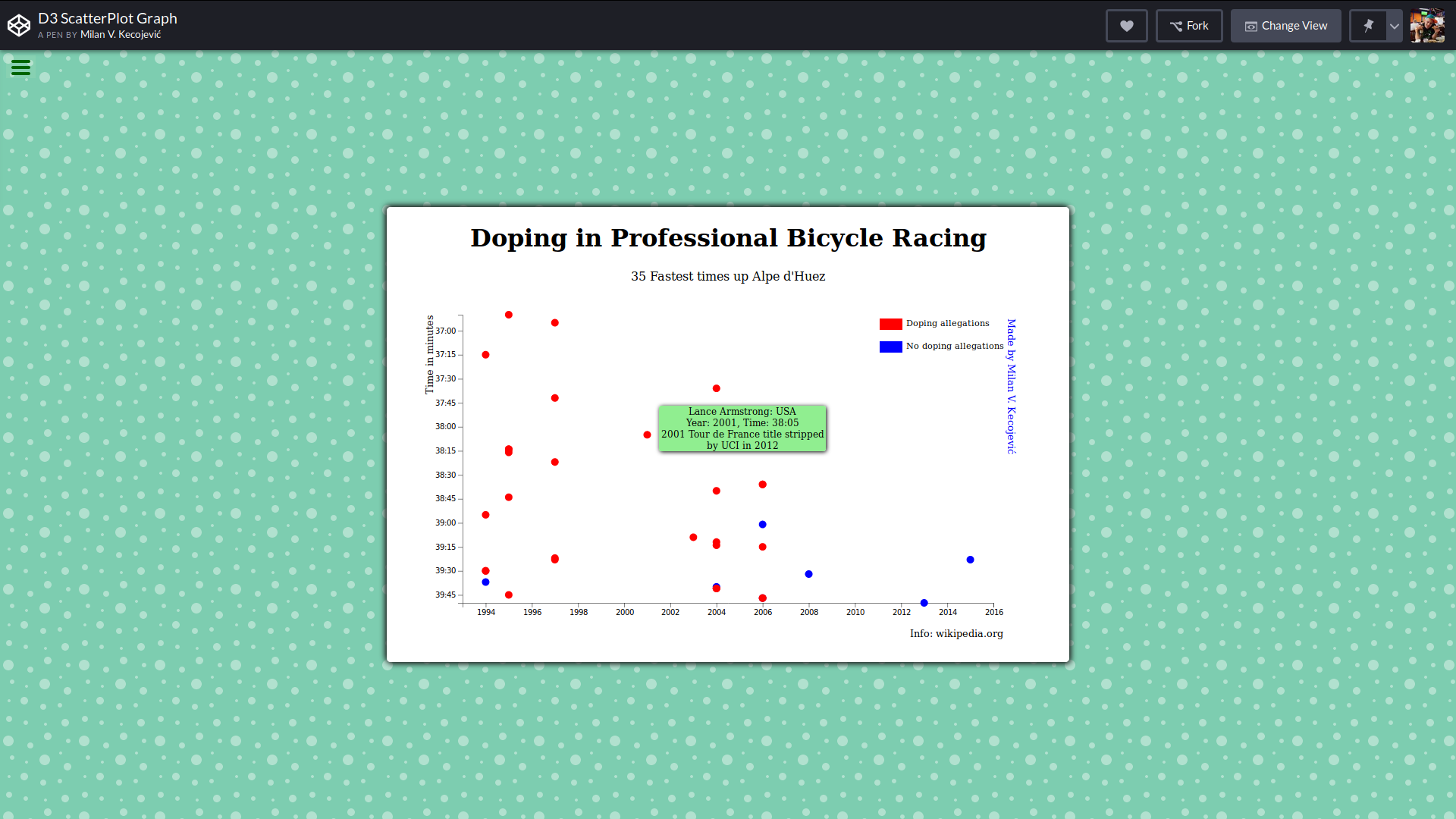
Task: Click topmost red dot at 1995
Action: pyautogui.click(x=509, y=315)
